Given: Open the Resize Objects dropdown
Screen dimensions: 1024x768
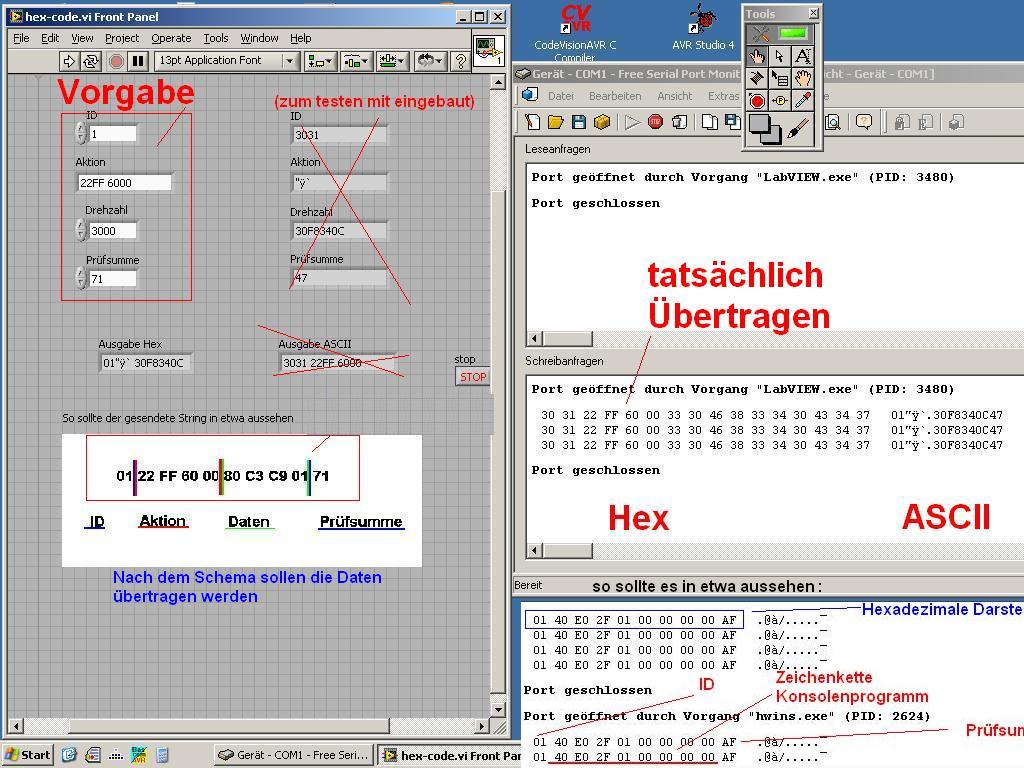Looking at the screenshot, I should point(393,61).
